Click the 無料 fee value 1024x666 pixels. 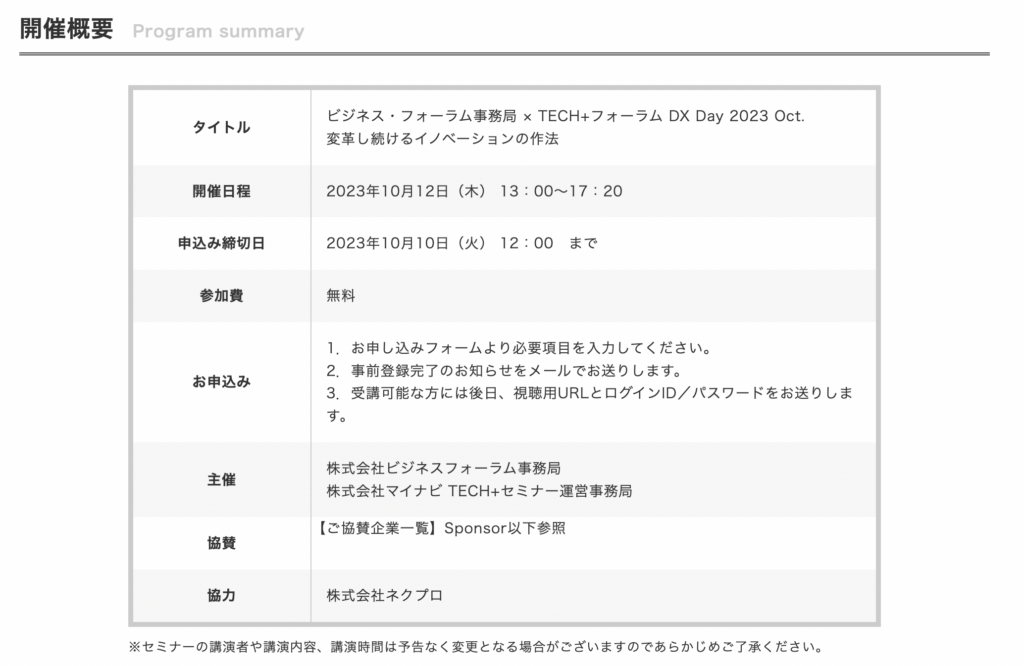pos(341,296)
